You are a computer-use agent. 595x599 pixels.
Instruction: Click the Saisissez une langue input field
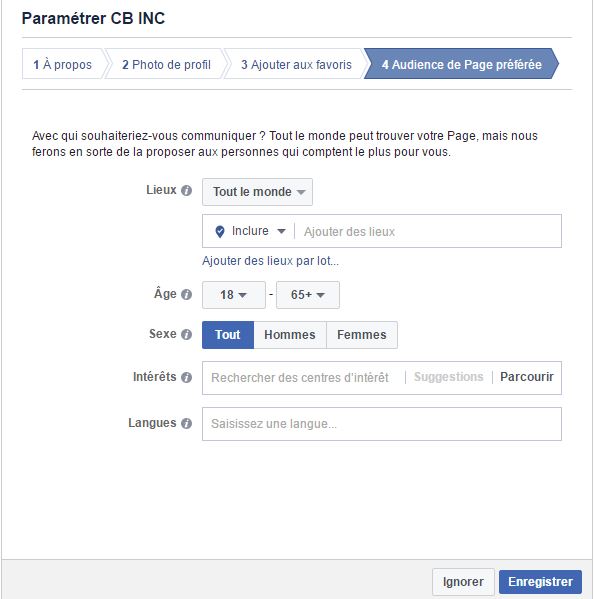(x=382, y=424)
